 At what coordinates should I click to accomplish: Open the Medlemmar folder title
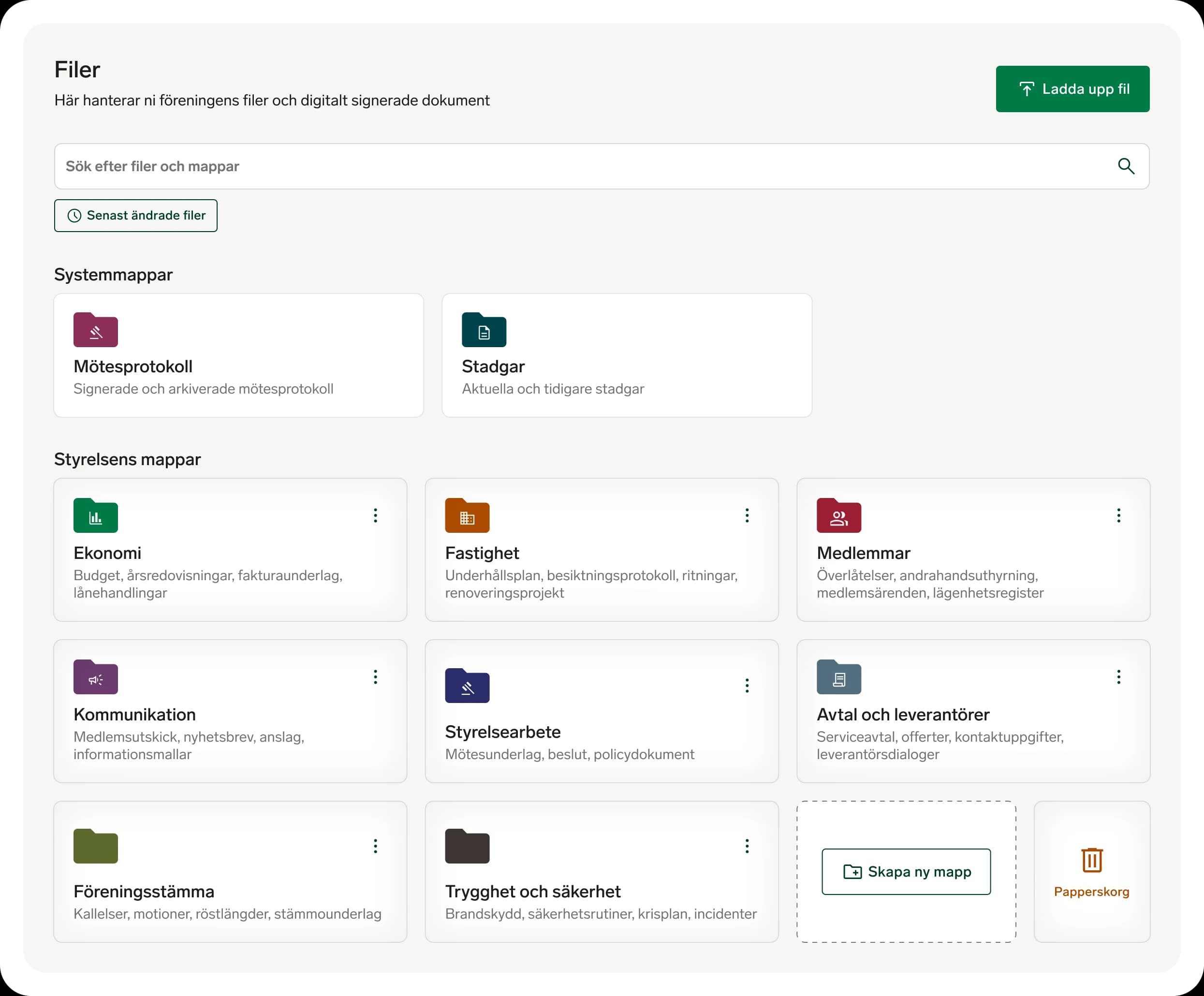tap(864, 553)
